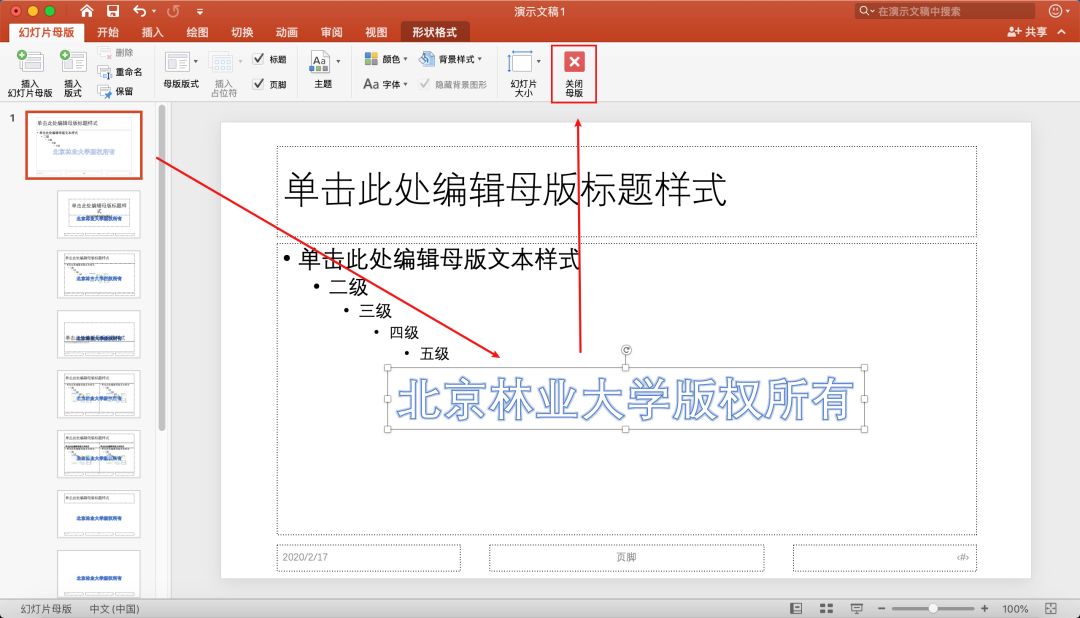Open the 主题 themes gallery
1080x618 pixels.
[x=321, y=69]
